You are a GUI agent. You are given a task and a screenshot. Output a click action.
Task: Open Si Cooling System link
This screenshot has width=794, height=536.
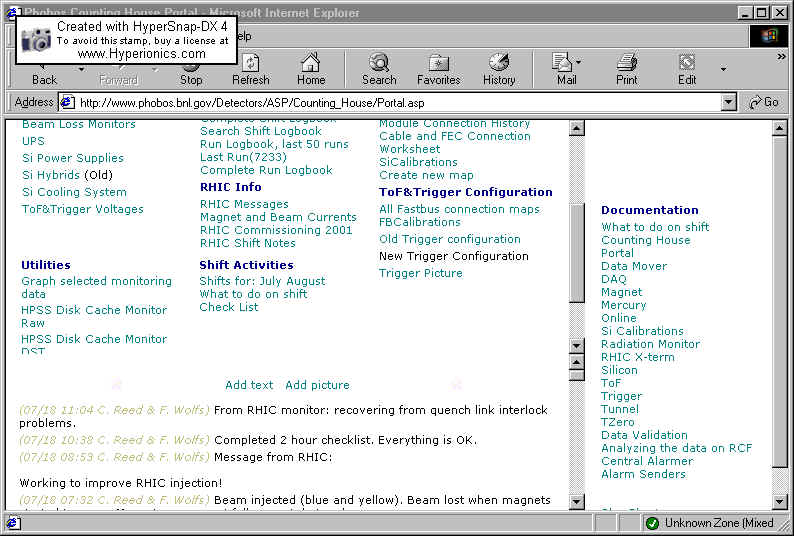[74, 192]
